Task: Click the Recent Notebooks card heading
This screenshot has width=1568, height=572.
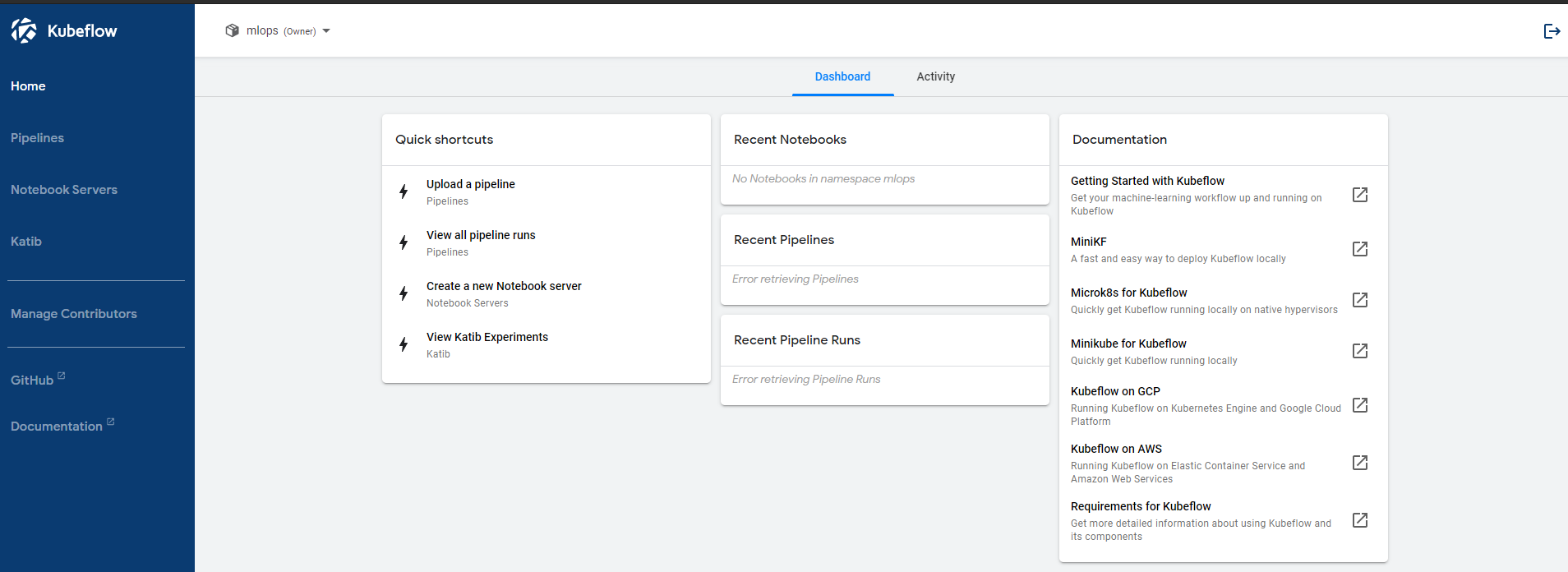Action: click(790, 140)
